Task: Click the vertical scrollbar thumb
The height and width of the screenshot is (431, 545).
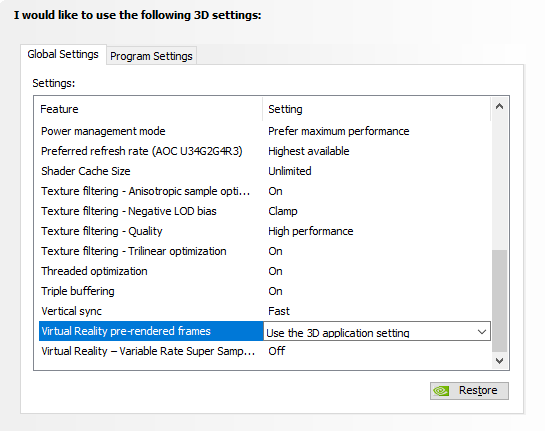Action: click(x=499, y=301)
